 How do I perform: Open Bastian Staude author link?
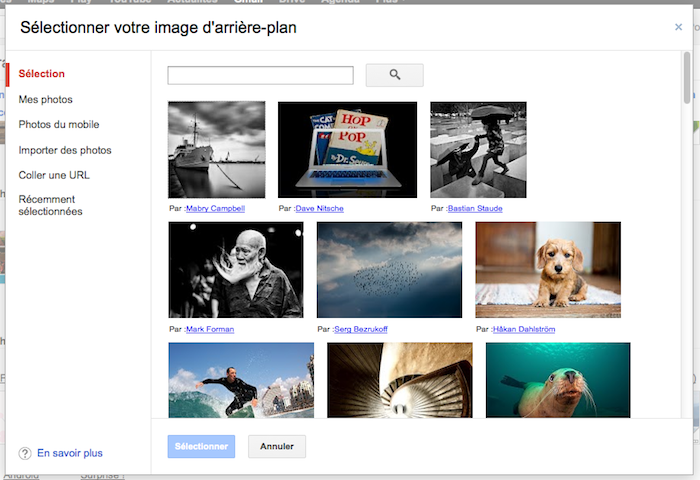(x=475, y=209)
